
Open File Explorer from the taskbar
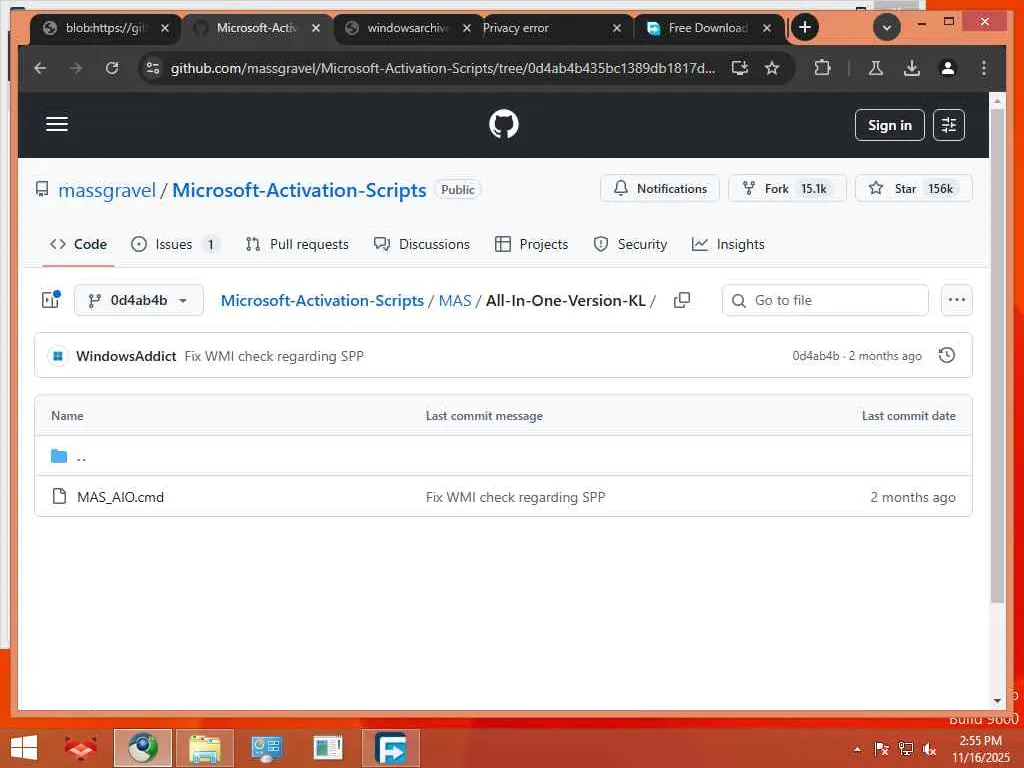point(204,748)
